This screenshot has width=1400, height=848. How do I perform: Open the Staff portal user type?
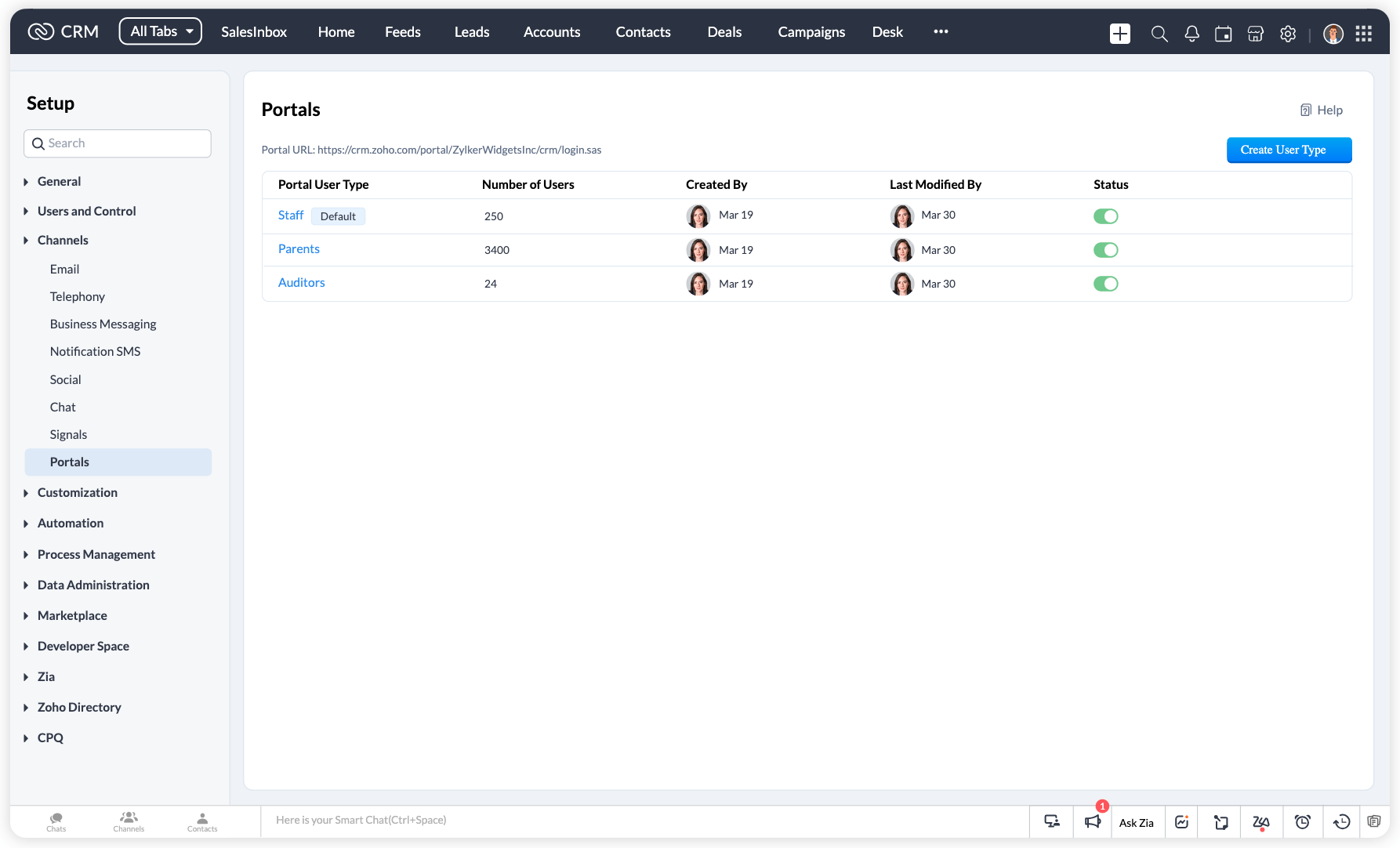click(x=291, y=215)
